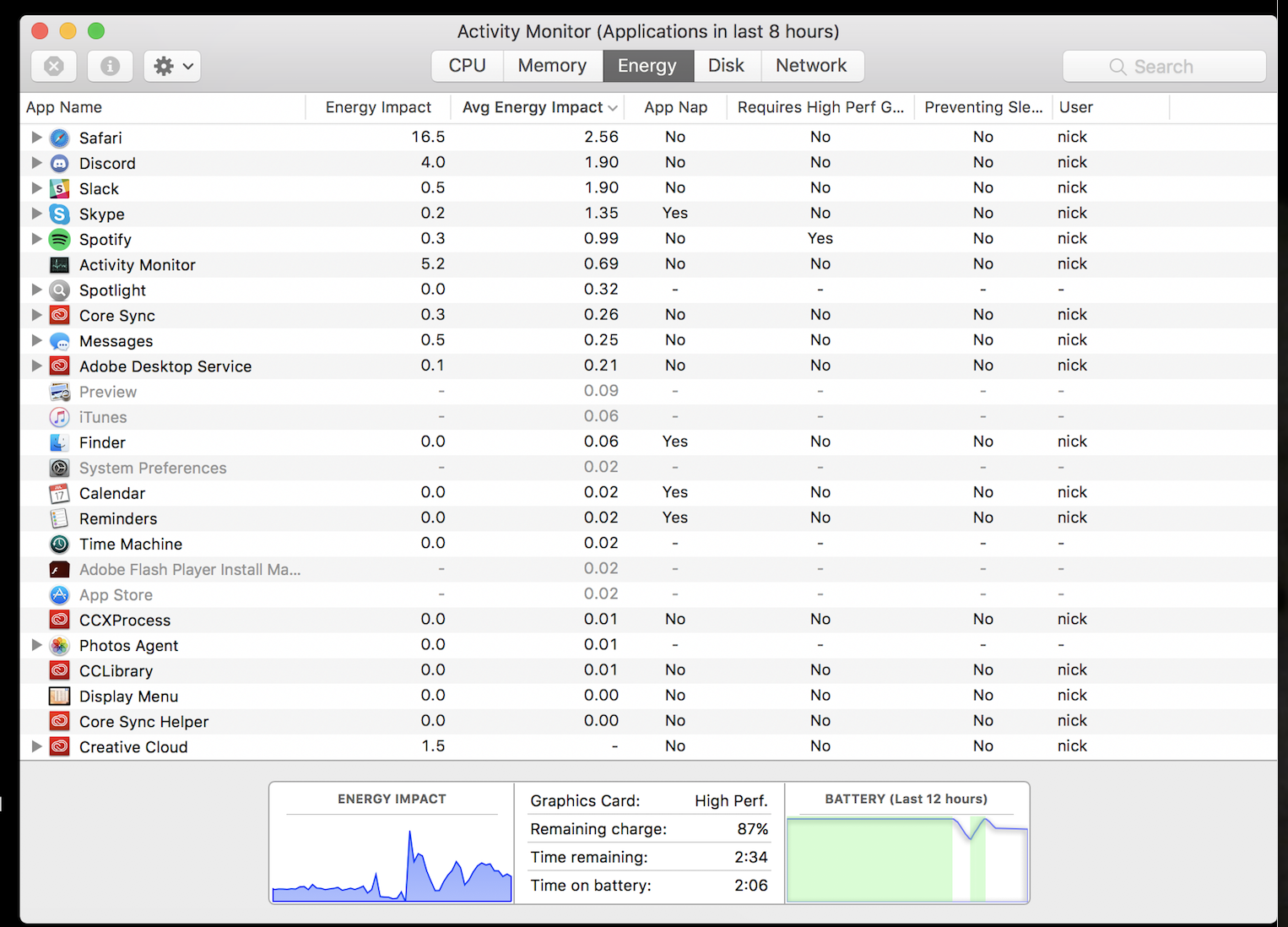Screen dimensions: 1288x927
Task: Click the 'Time on battery:' label
Action: 591,886
